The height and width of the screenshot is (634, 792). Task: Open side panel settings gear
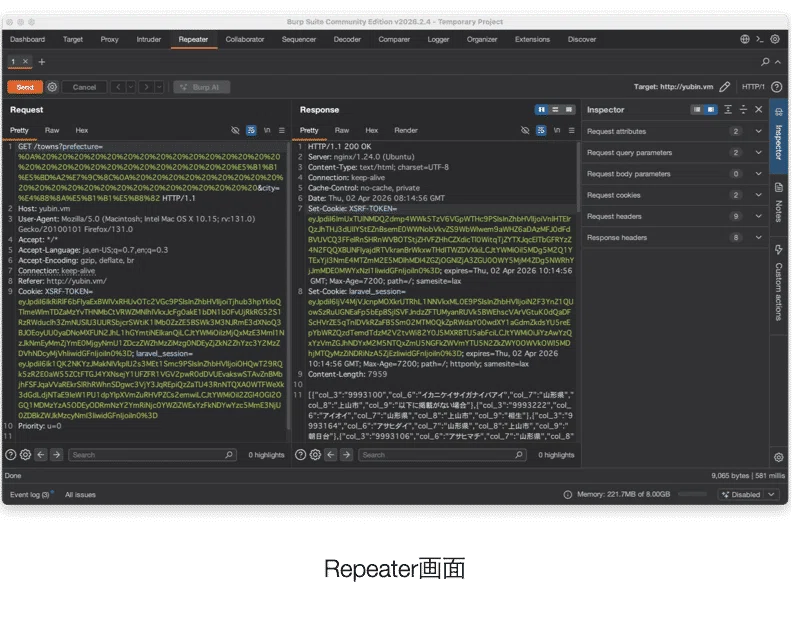pyautogui.click(x=778, y=457)
